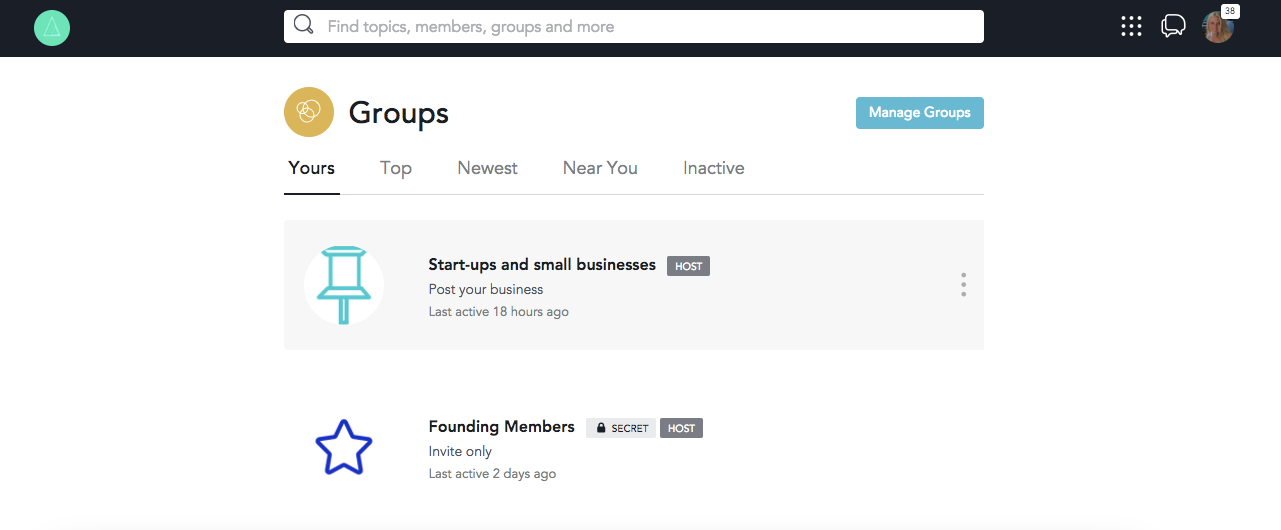Screen dimensions: 1281x530
Task: Open the Founding Members group
Action: point(501,427)
